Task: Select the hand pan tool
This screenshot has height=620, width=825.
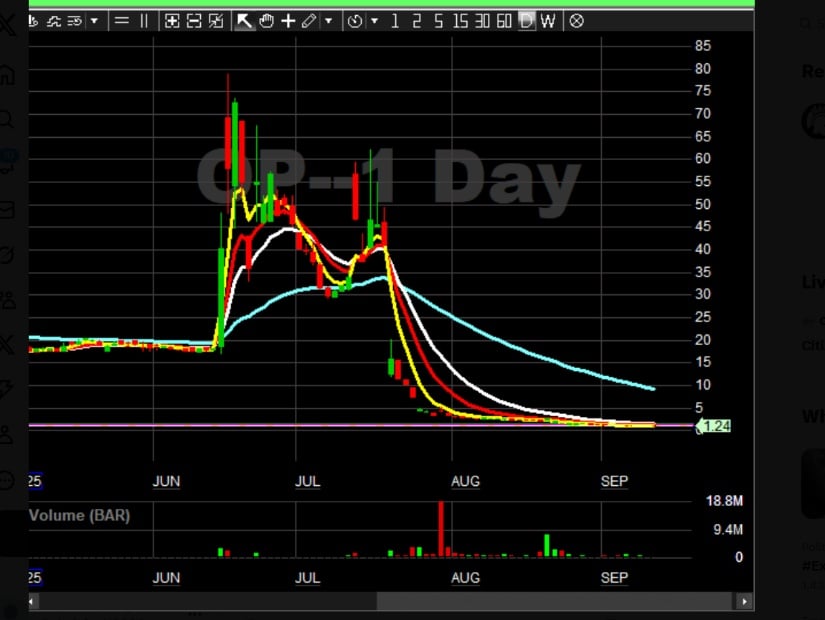Action: [x=267, y=21]
